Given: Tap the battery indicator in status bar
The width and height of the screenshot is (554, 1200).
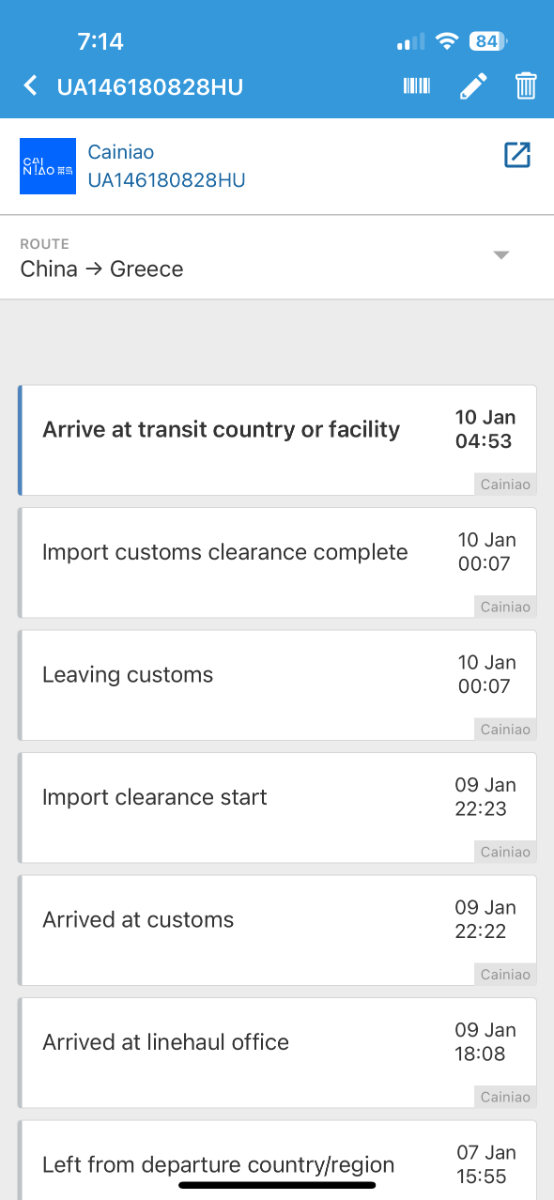Looking at the screenshot, I should point(488,42).
